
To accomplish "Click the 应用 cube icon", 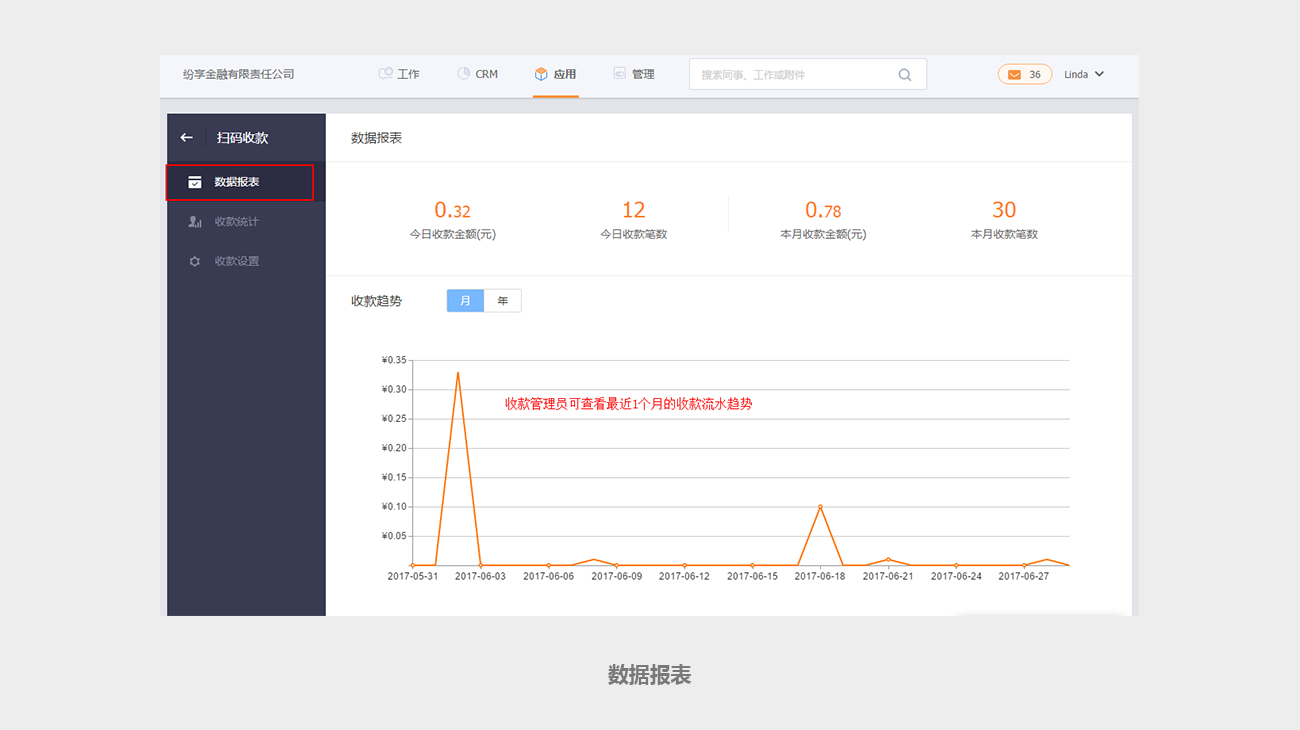I will pos(541,74).
